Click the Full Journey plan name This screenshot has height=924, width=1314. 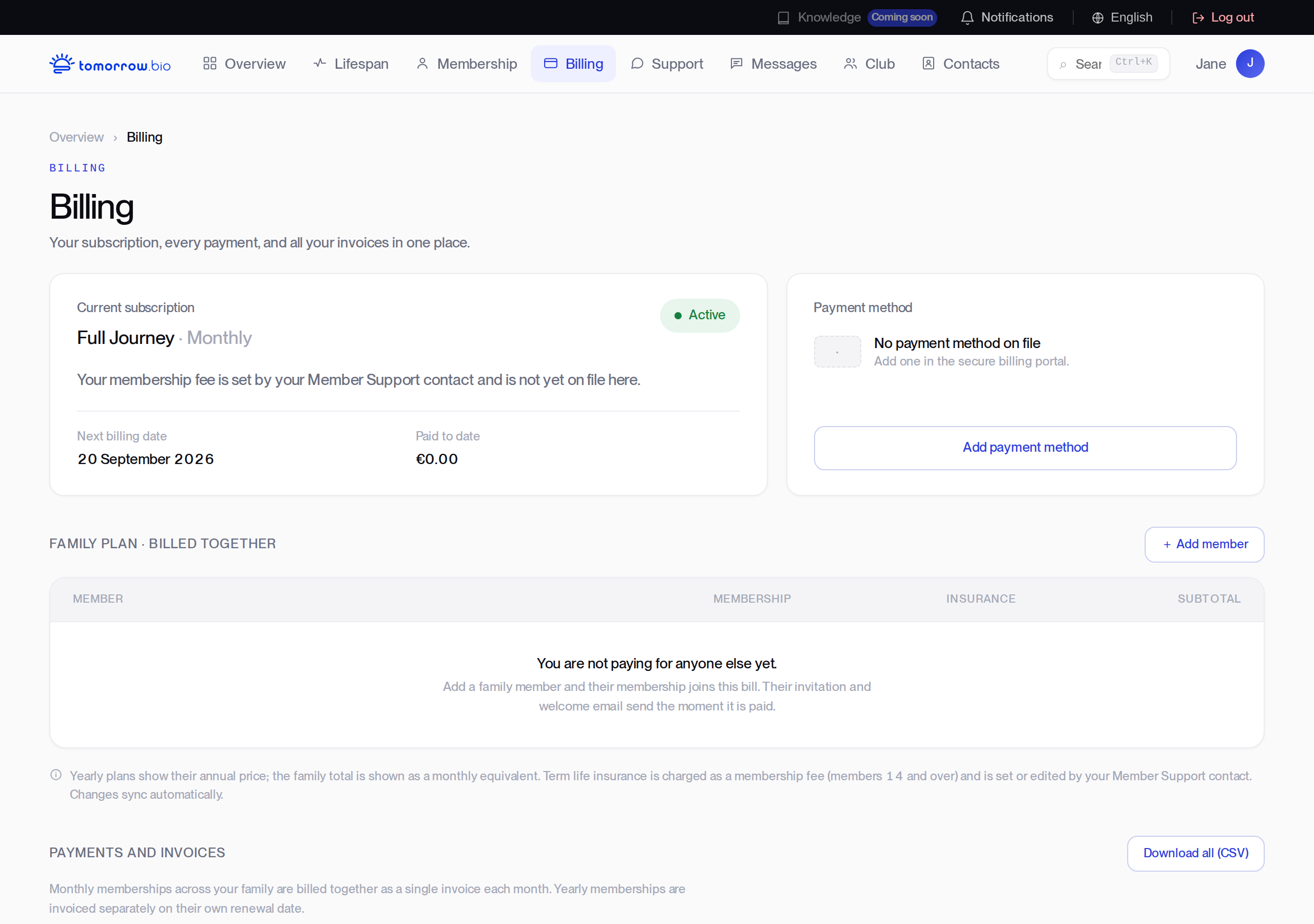pos(125,338)
